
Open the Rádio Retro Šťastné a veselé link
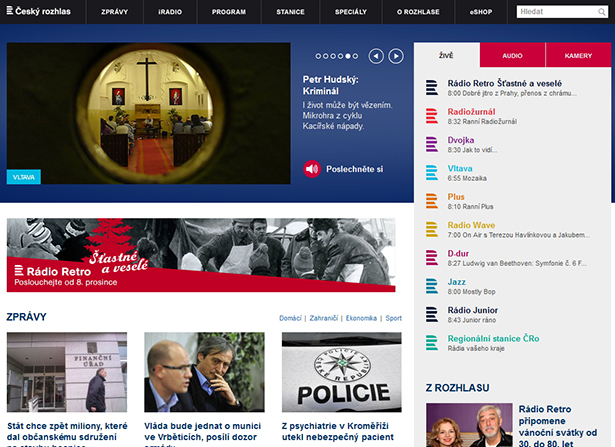504,83
